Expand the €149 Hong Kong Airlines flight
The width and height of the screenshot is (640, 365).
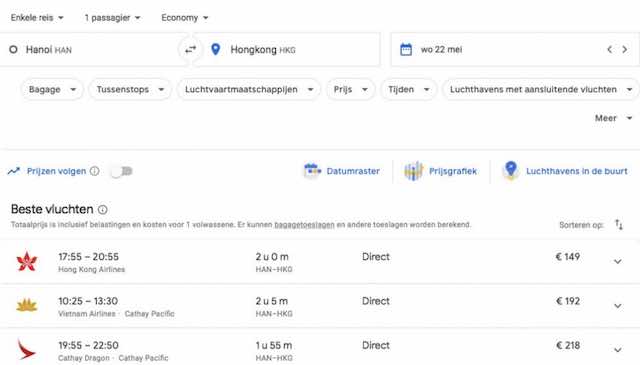point(618,261)
